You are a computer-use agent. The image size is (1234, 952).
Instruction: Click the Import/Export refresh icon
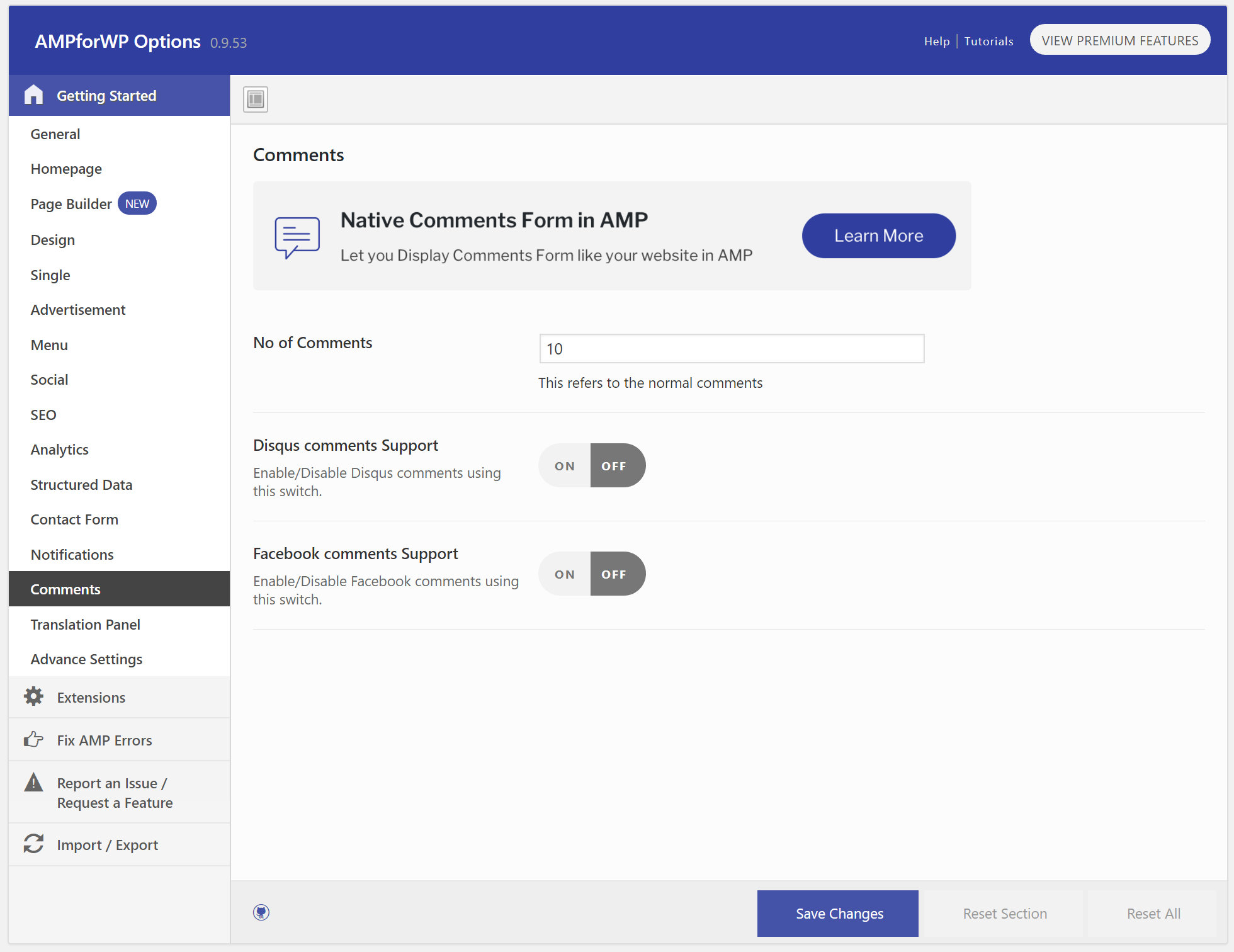click(32, 843)
